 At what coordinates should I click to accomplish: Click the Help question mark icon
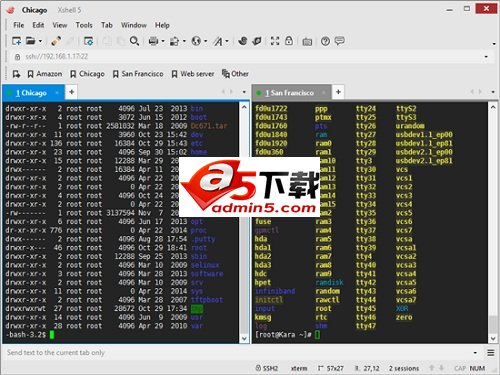[x=325, y=41]
